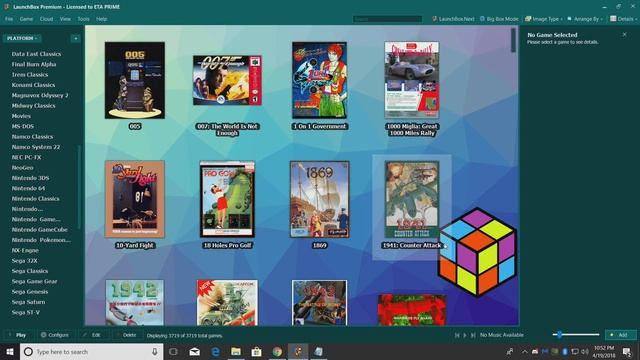Click the Play button in the bottom bar
This screenshot has height=360, width=640.
coord(17,335)
